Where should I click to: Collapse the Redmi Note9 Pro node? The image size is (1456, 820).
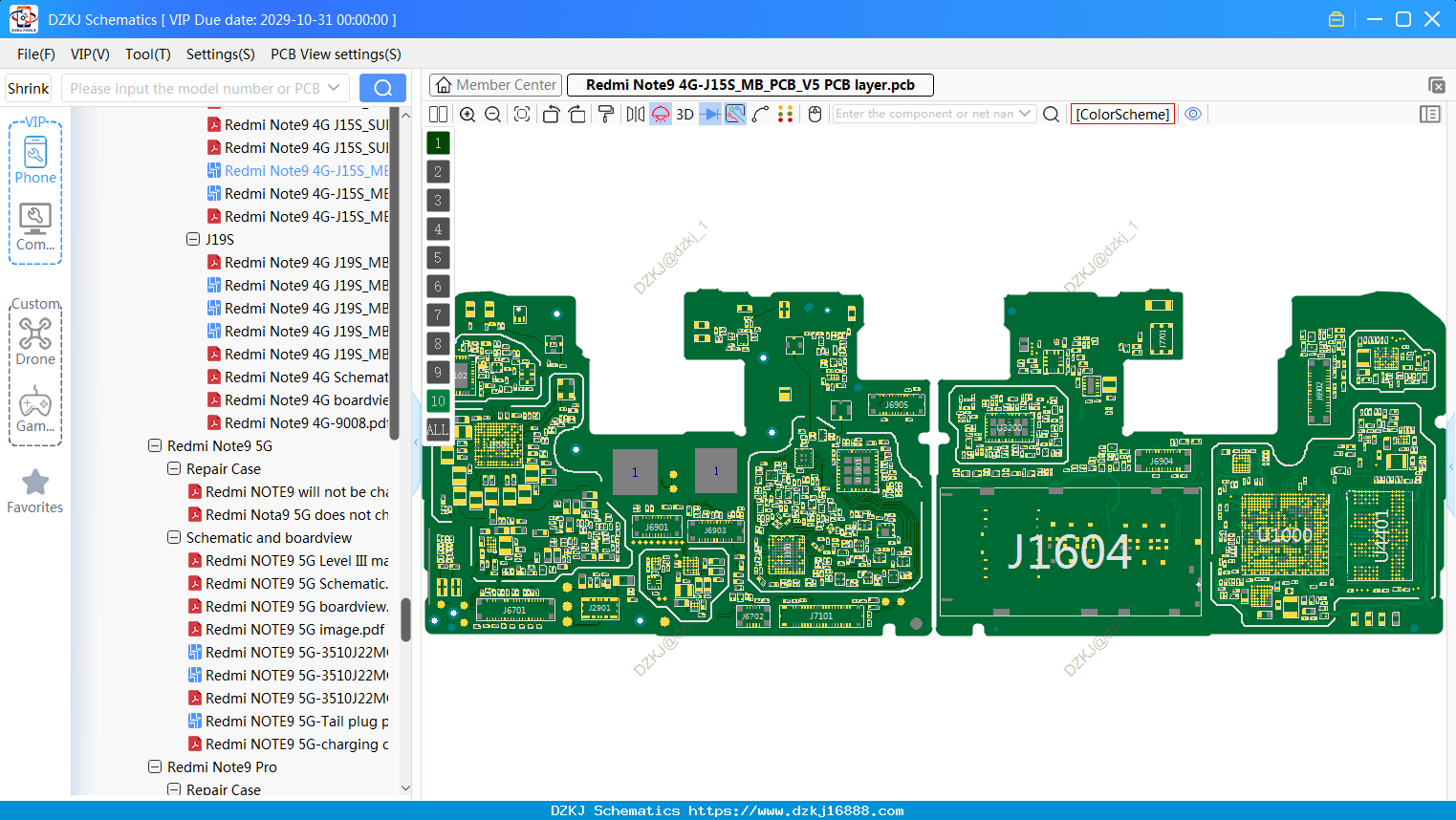[x=155, y=766]
